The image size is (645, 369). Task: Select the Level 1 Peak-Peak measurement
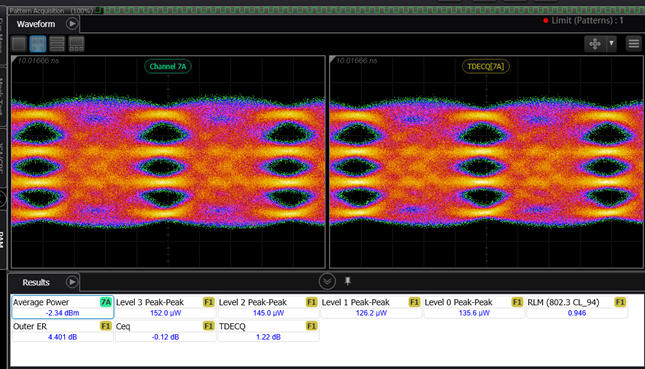[x=371, y=307]
